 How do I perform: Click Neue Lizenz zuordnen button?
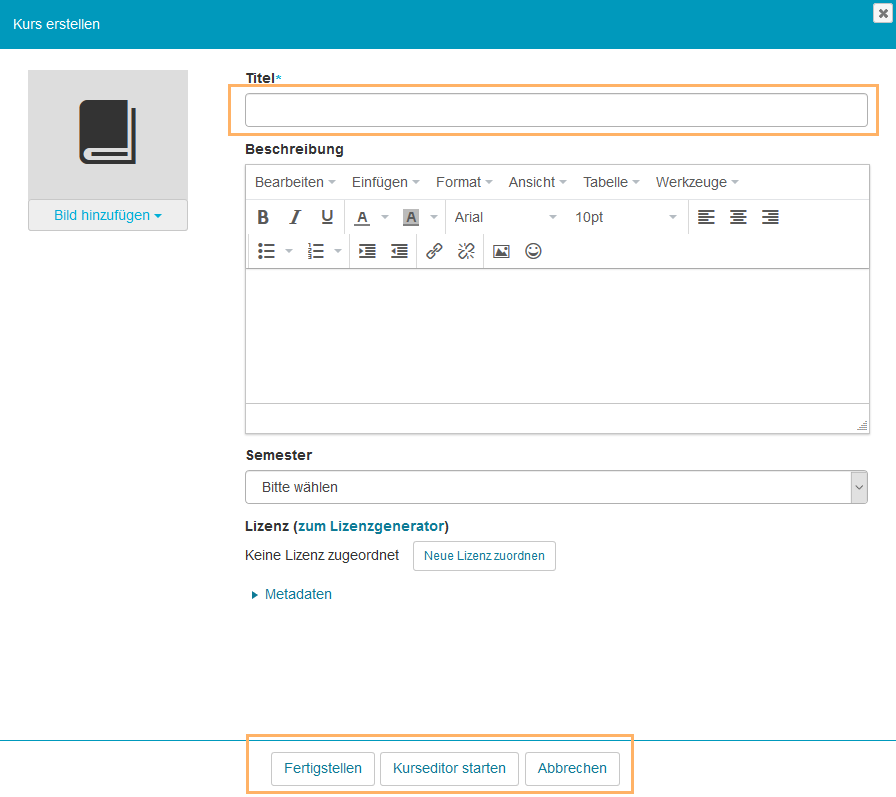click(484, 556)
